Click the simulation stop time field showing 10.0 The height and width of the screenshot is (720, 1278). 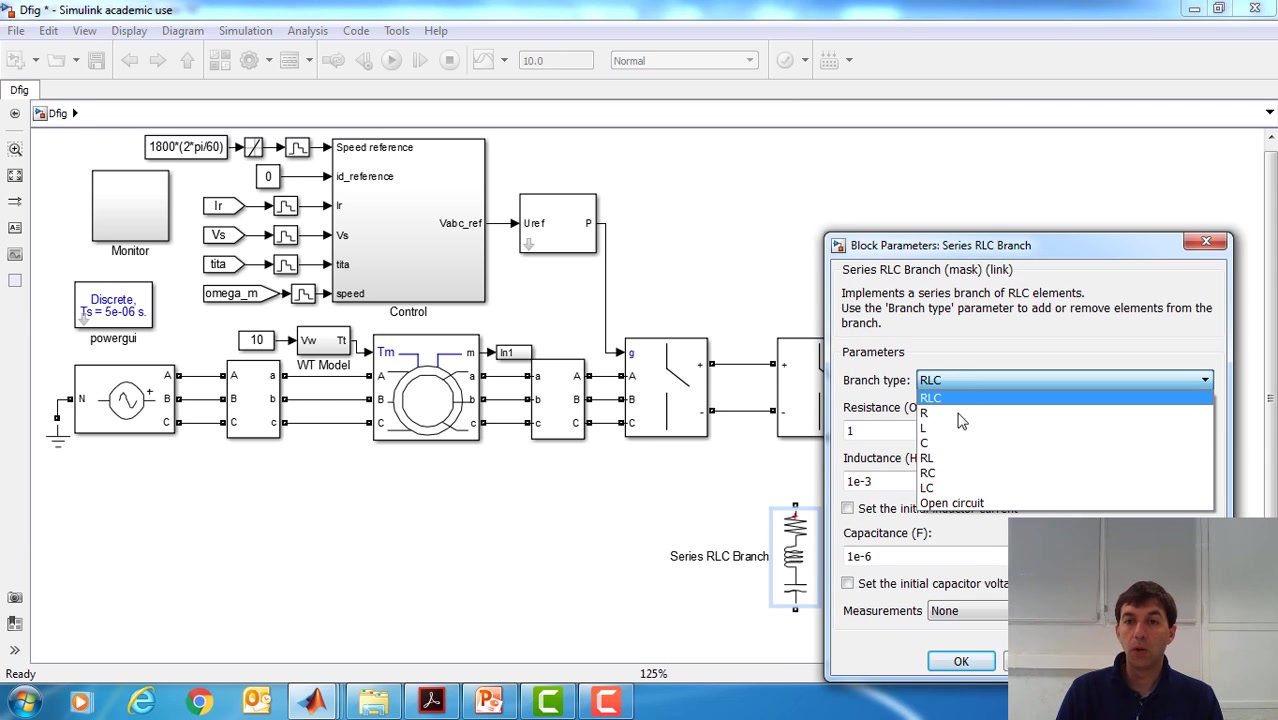(556, 60)
